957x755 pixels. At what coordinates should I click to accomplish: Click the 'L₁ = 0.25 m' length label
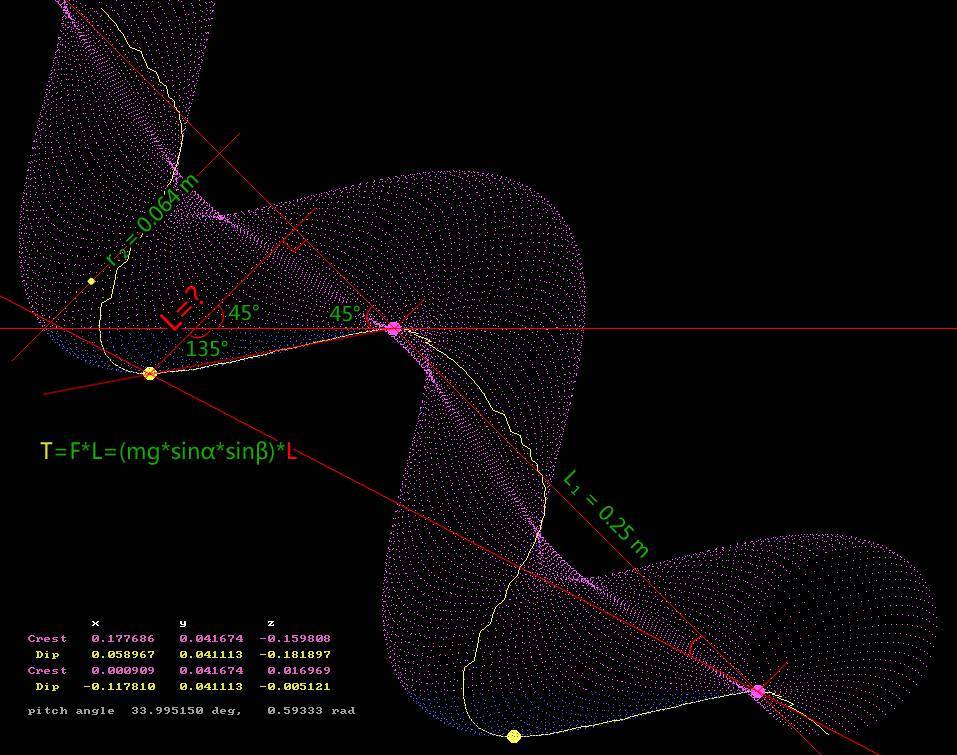point(605,513)
